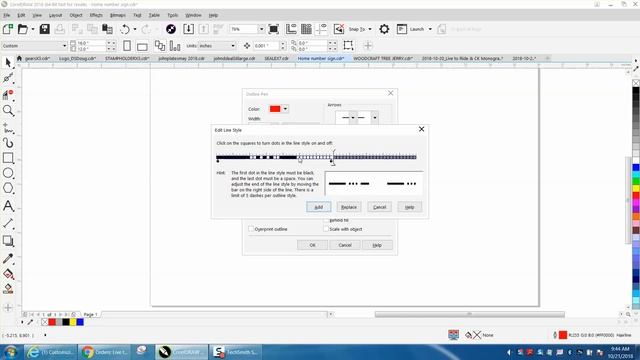Viewport: 640px width, 360px height.
Task: Select the Parallel Dimension line tool
Action: coord(8,223)
